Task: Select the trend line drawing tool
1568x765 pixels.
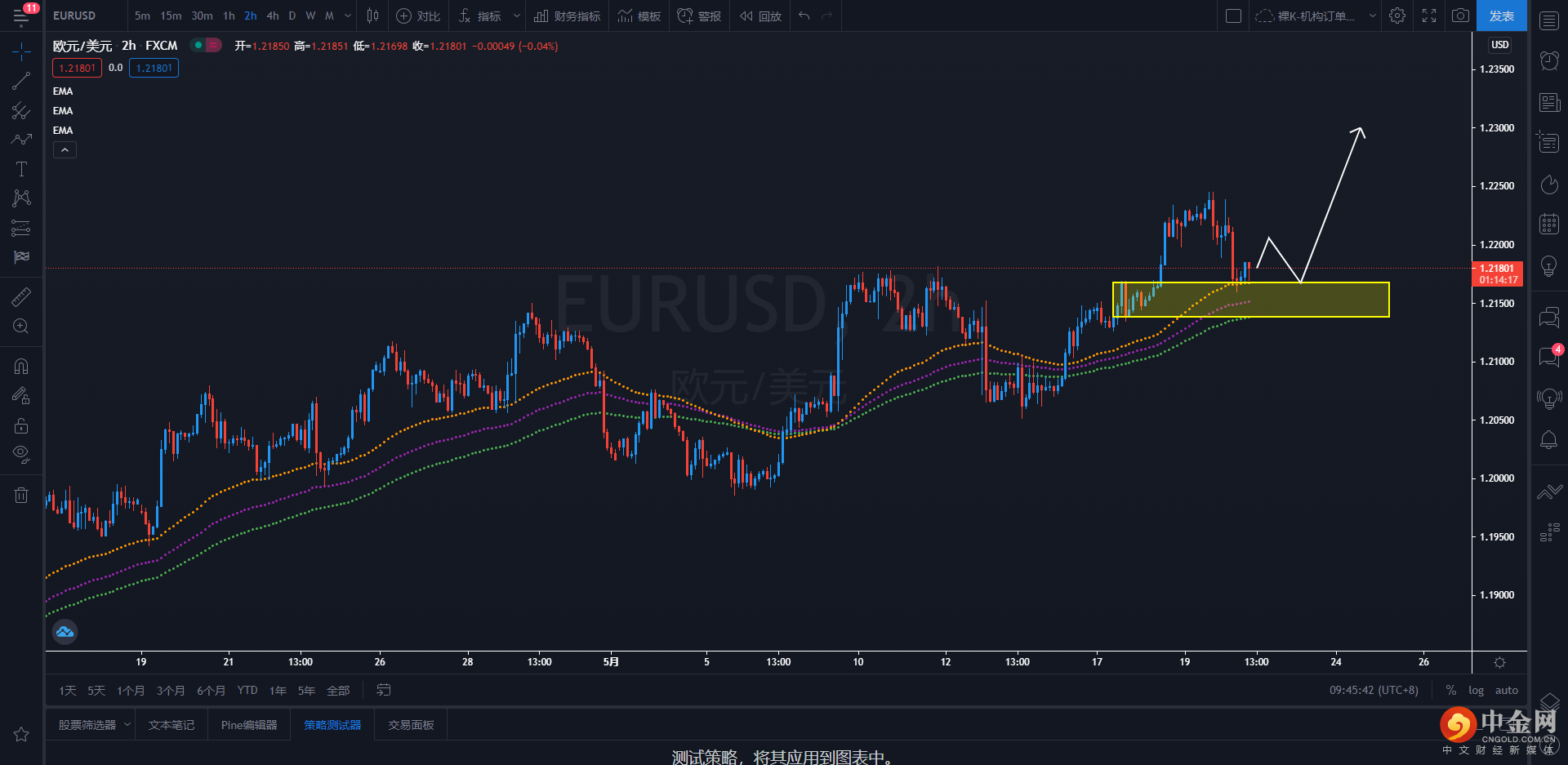Action: tap(21, 81)
